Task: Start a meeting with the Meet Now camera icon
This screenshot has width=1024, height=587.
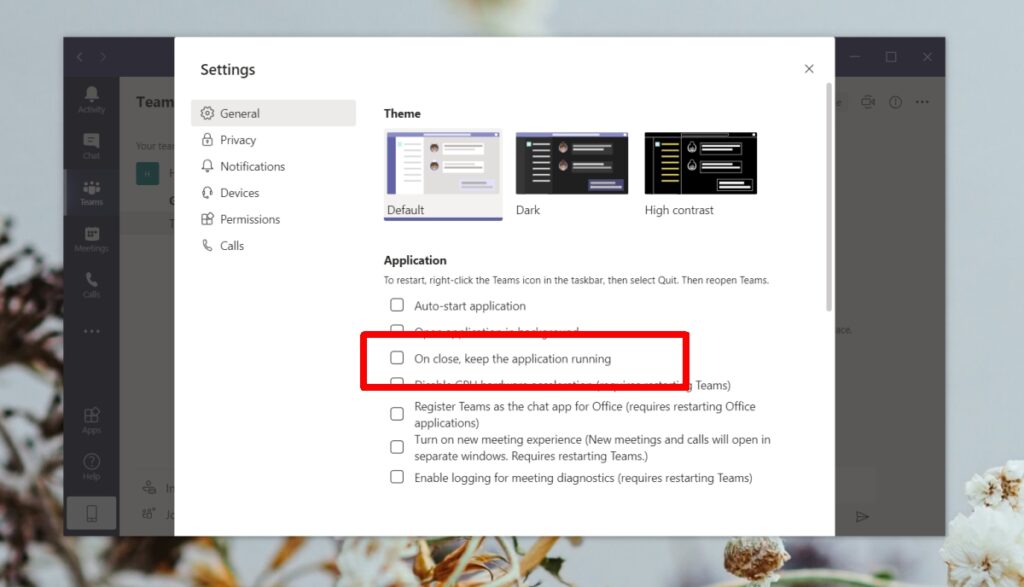Action: pyautogui.click(x=867, y=101)
